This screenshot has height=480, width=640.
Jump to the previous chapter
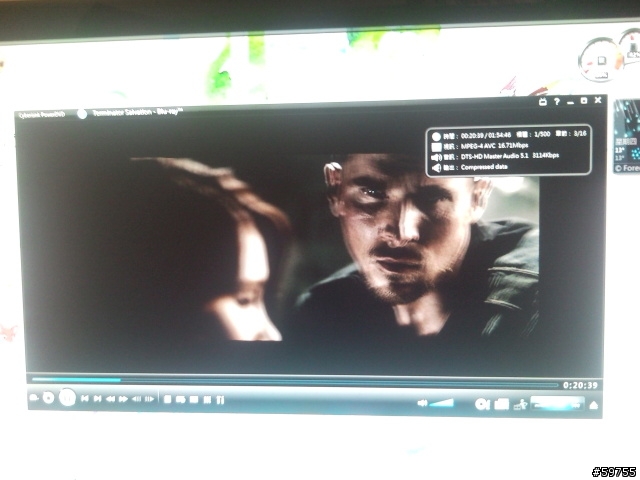pos(84,398)
